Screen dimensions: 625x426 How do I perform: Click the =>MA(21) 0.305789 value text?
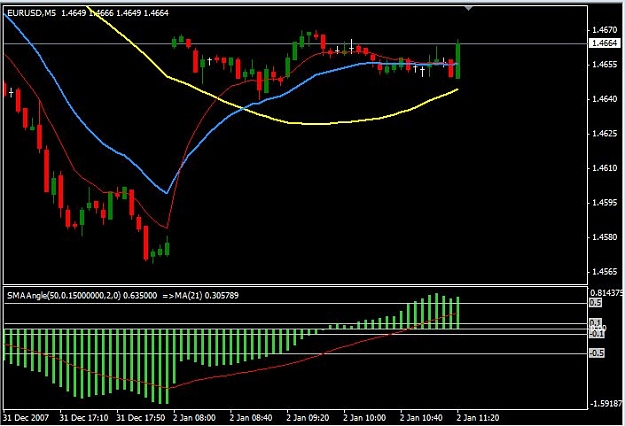coord(200,296)
